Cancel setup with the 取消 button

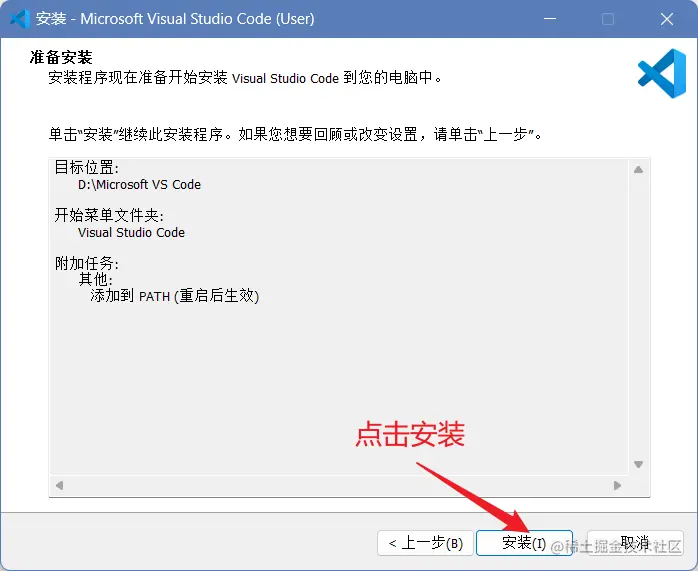(x=635, y=543)
